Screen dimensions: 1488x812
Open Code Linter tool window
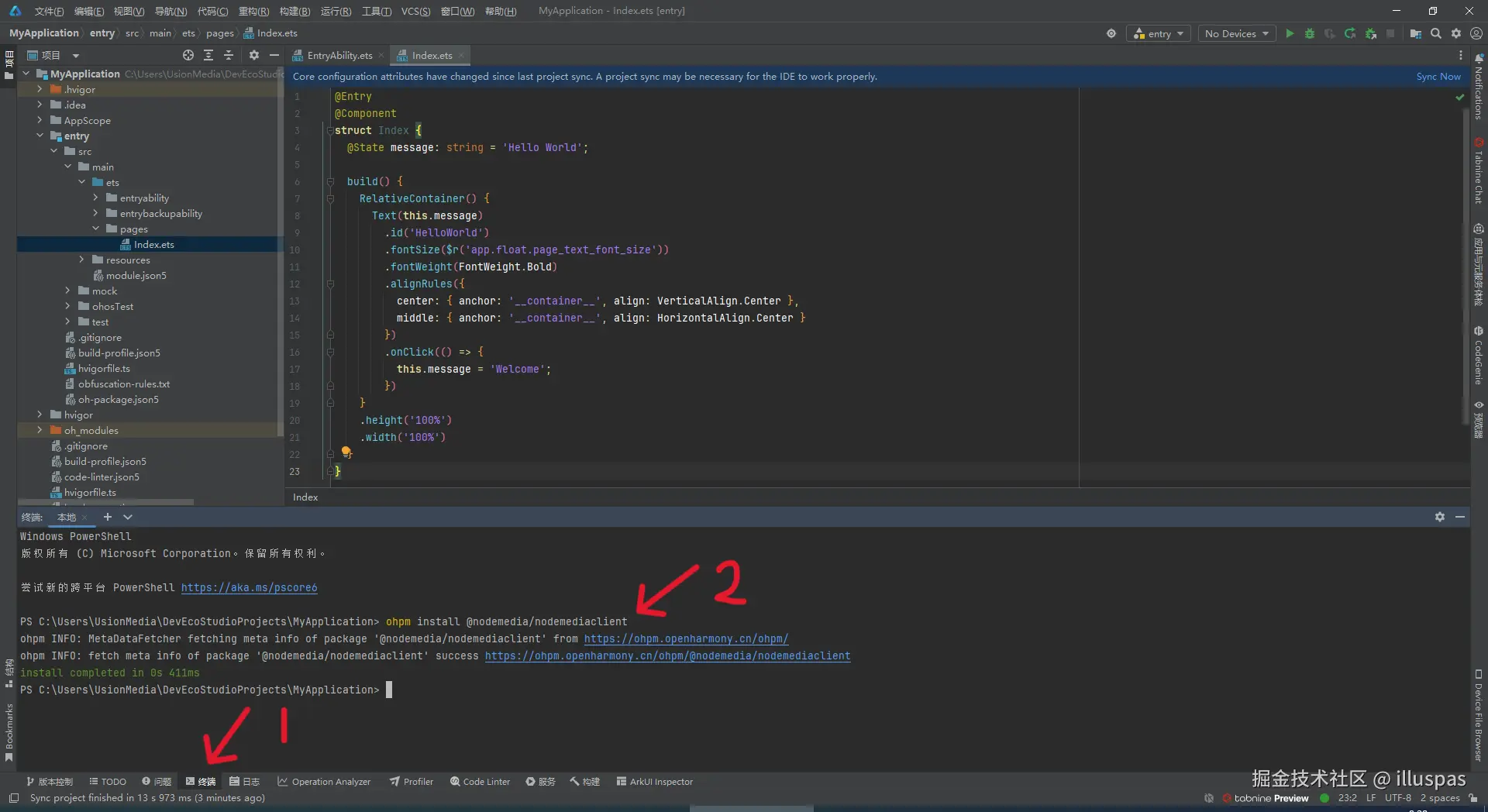[x=480, y=781]
